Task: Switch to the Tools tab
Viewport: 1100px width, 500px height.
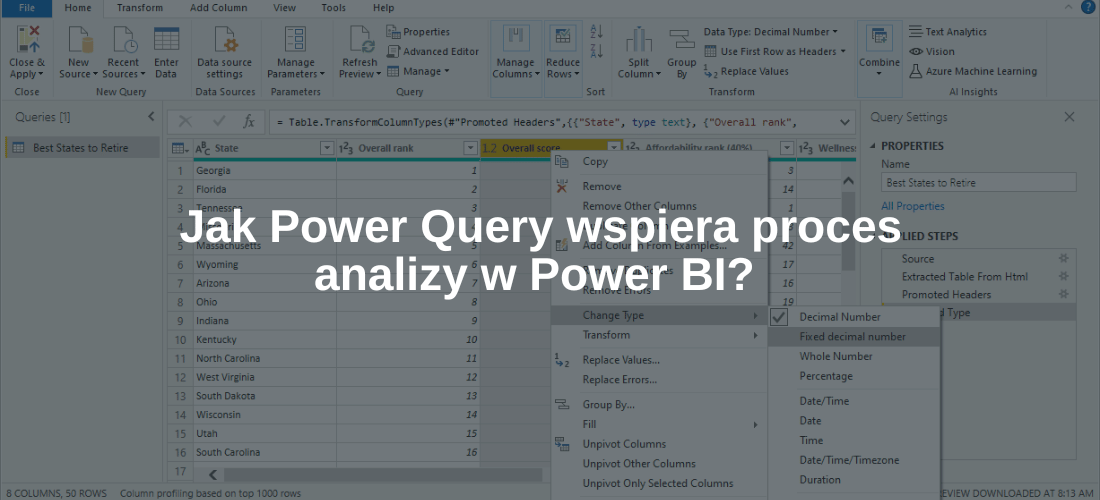Action: coord(334,8)
